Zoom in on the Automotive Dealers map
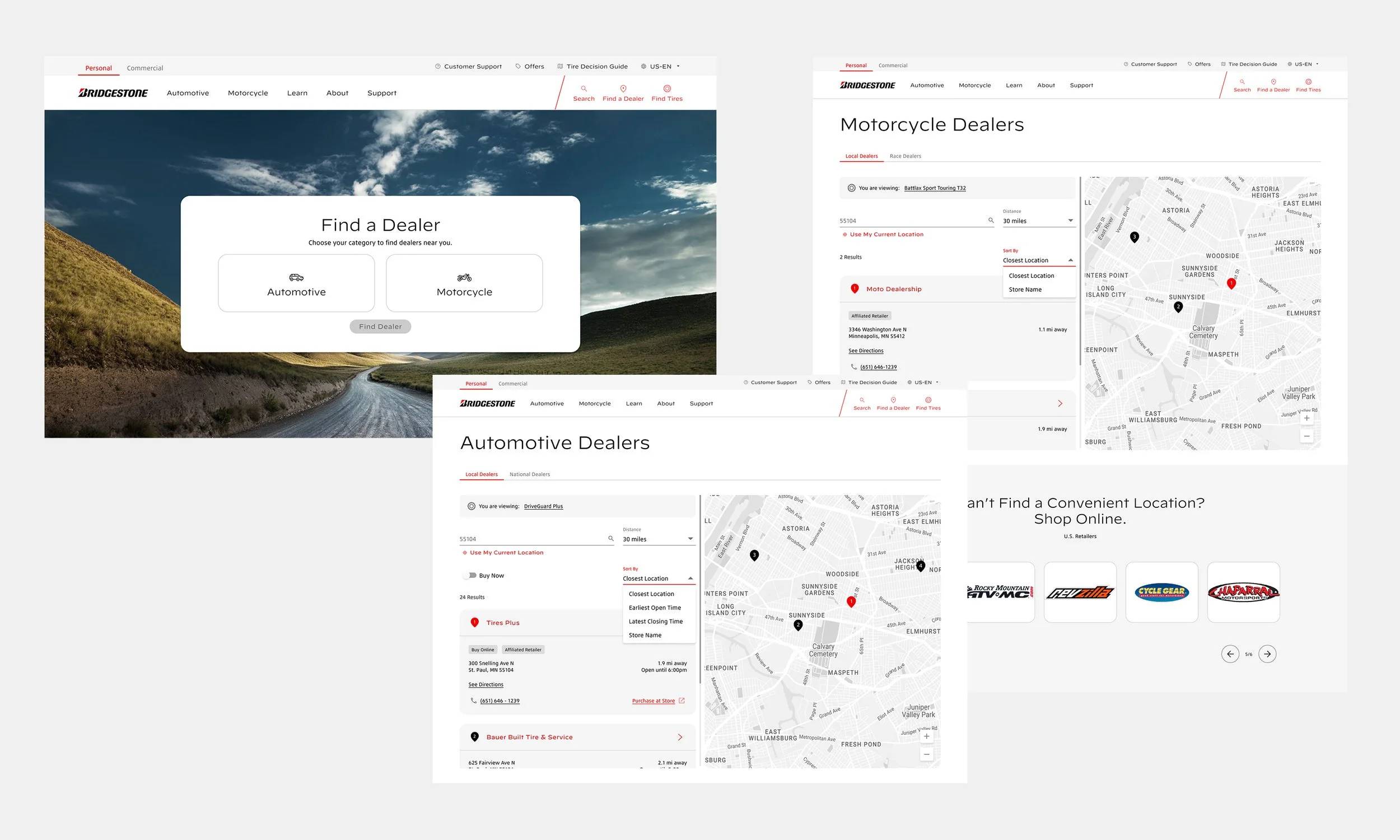The width and height of the screenshot is (1400, 840). [x=926, y=736]
